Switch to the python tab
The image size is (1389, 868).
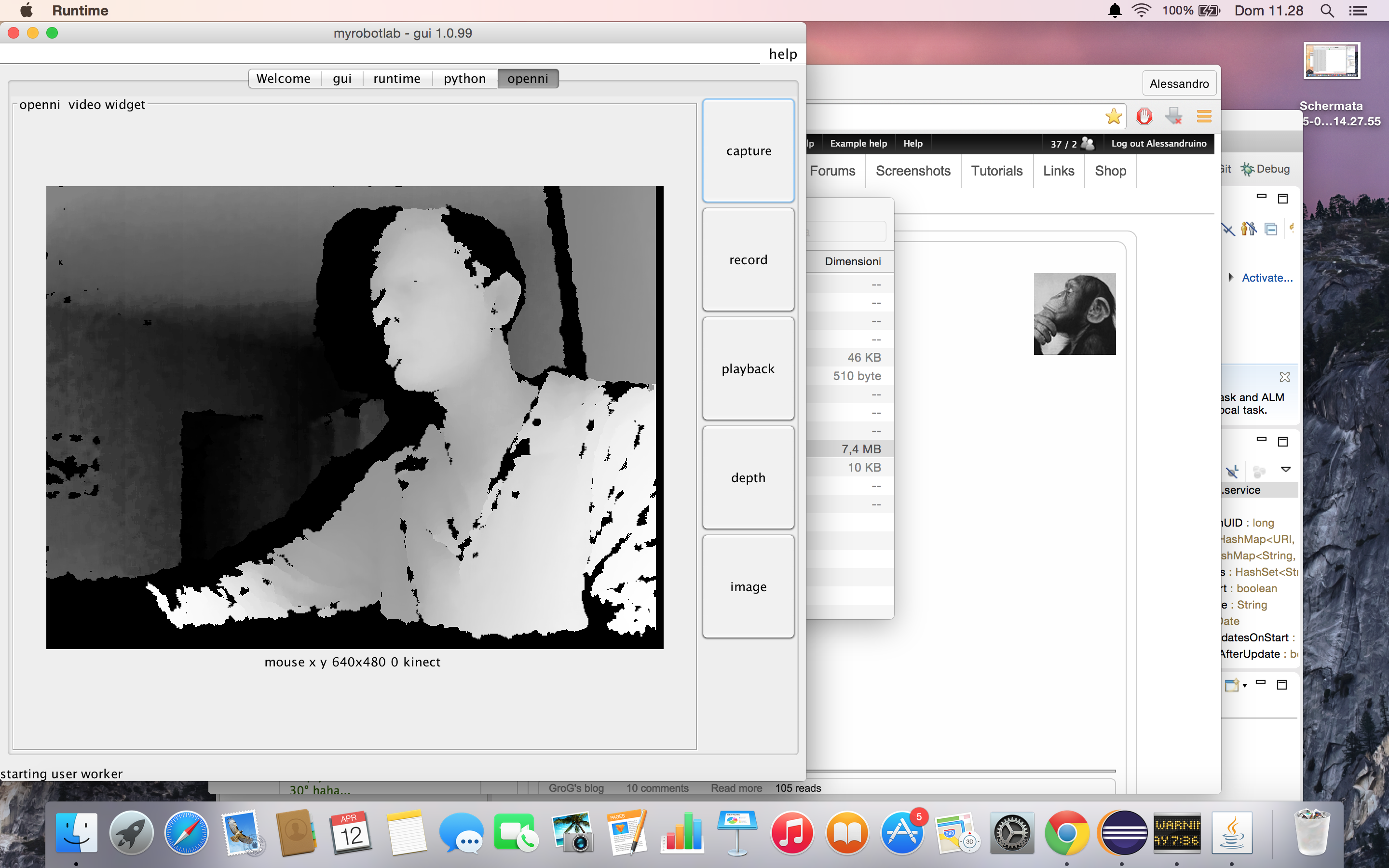click(x=465, y=79)
